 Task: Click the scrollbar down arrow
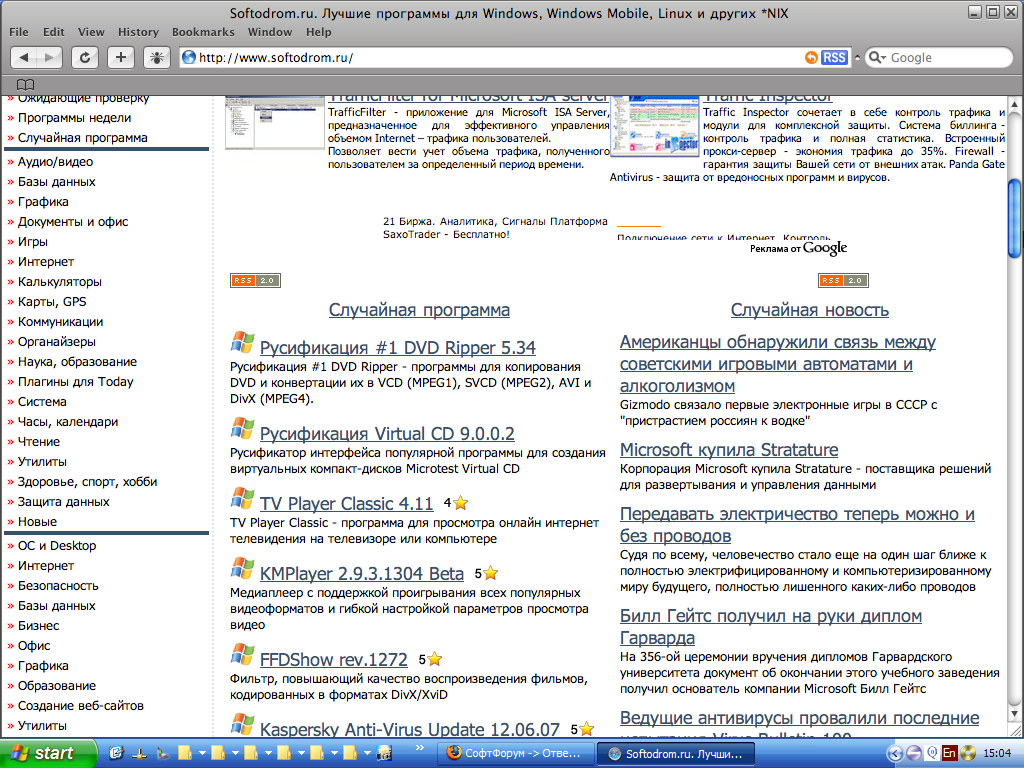point(1014,714)
